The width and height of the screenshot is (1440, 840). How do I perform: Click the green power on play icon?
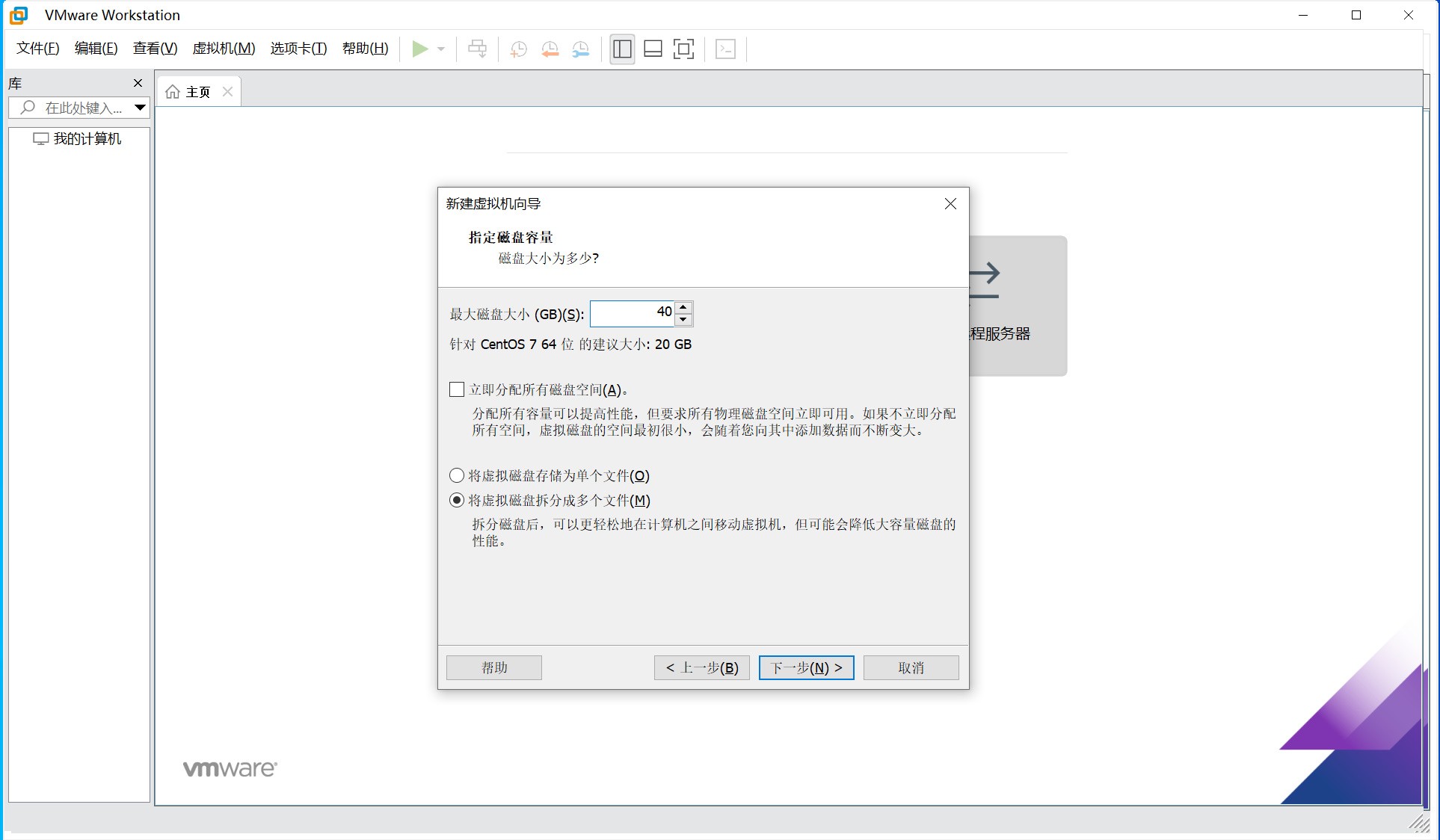click(420, 49)
